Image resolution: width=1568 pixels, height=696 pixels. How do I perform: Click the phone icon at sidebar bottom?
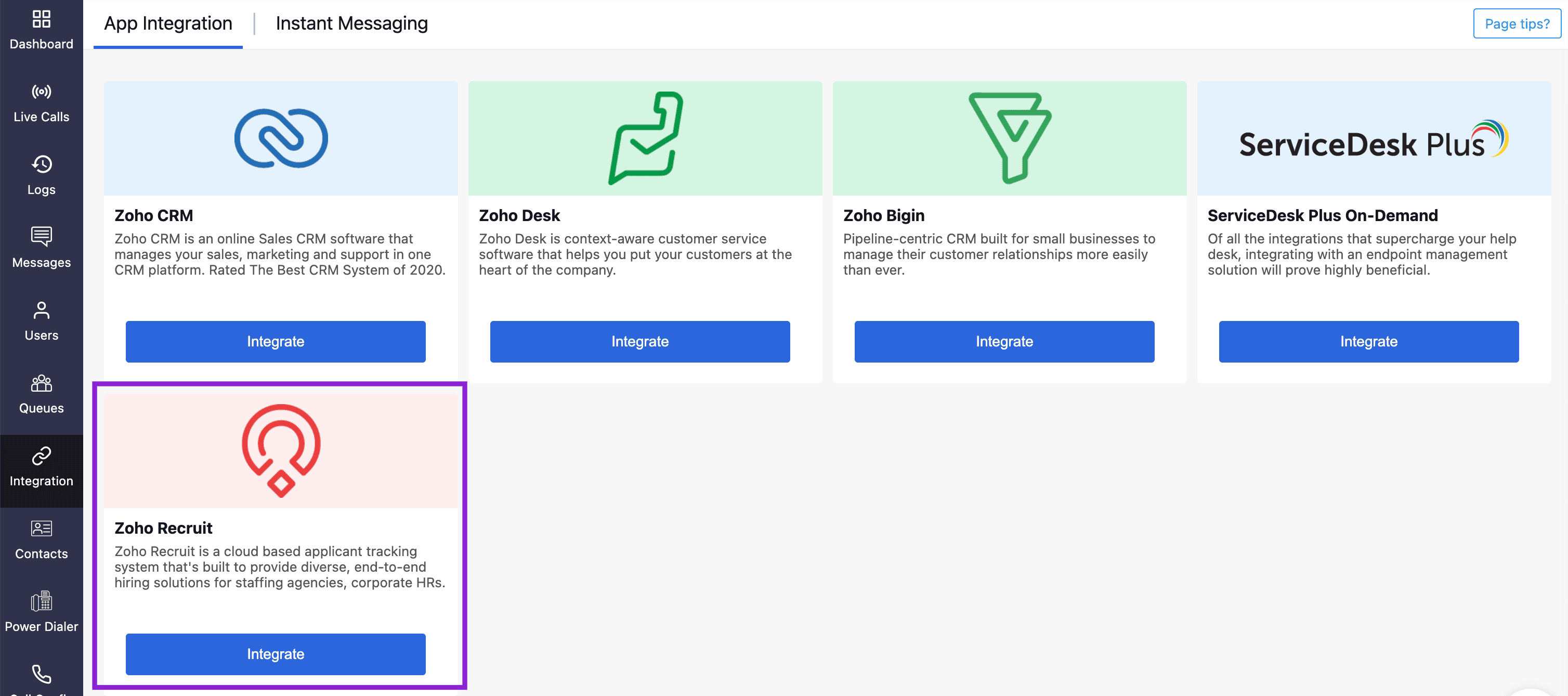click(42, 674)
